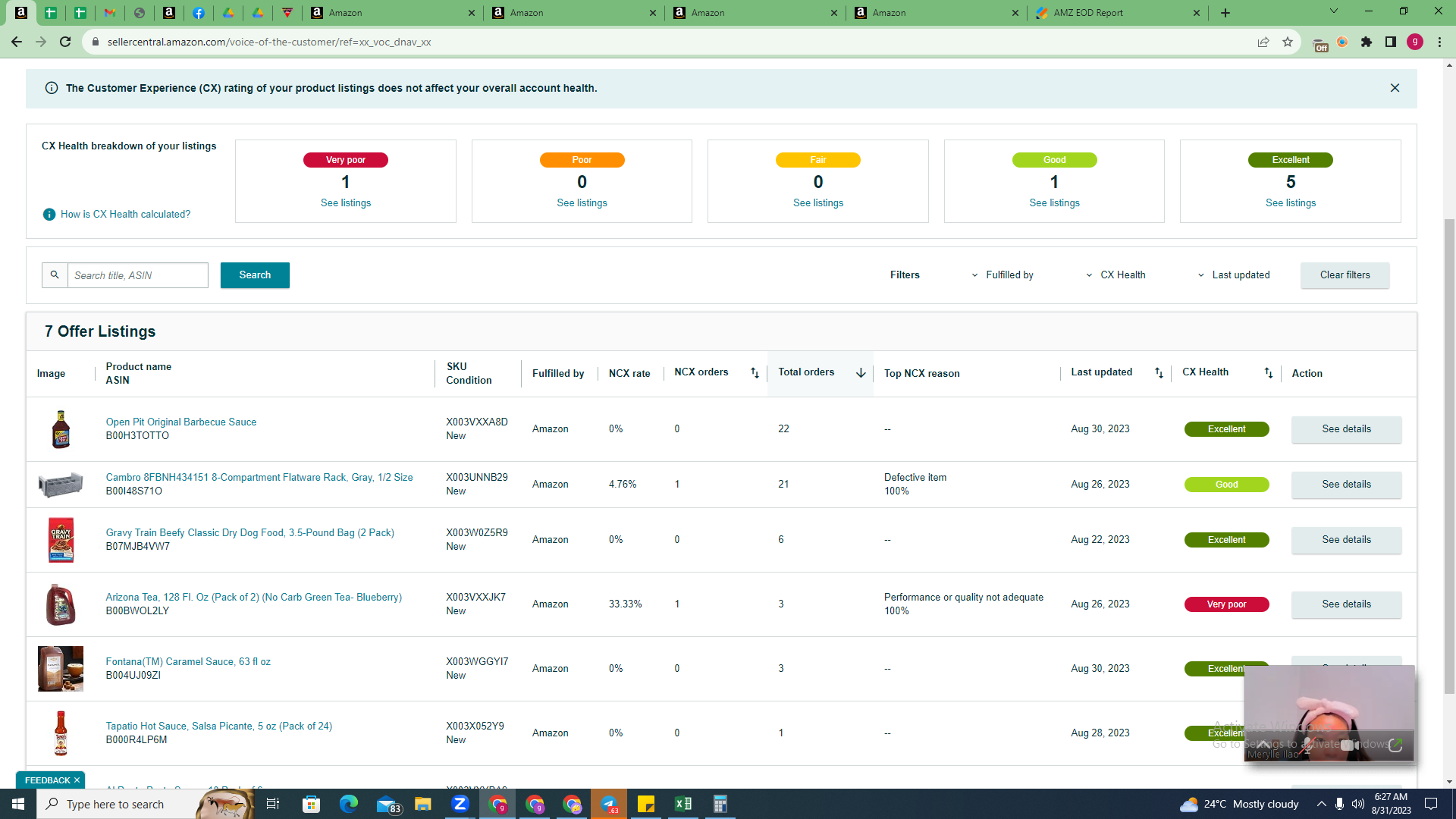The height and width of the screenshot is (819, 1456).
Task: Show hidden system tray icons
Action: 1321,804
